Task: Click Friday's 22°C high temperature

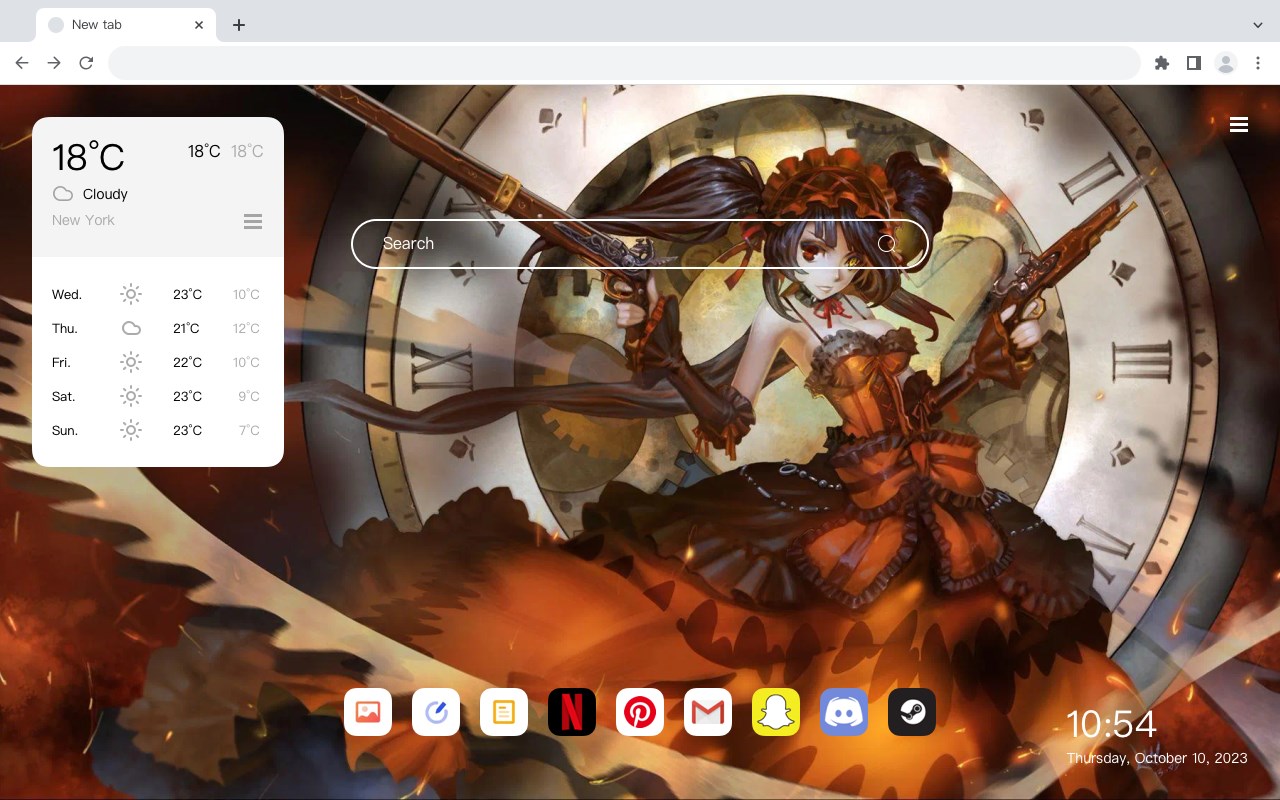Action: 188,362
